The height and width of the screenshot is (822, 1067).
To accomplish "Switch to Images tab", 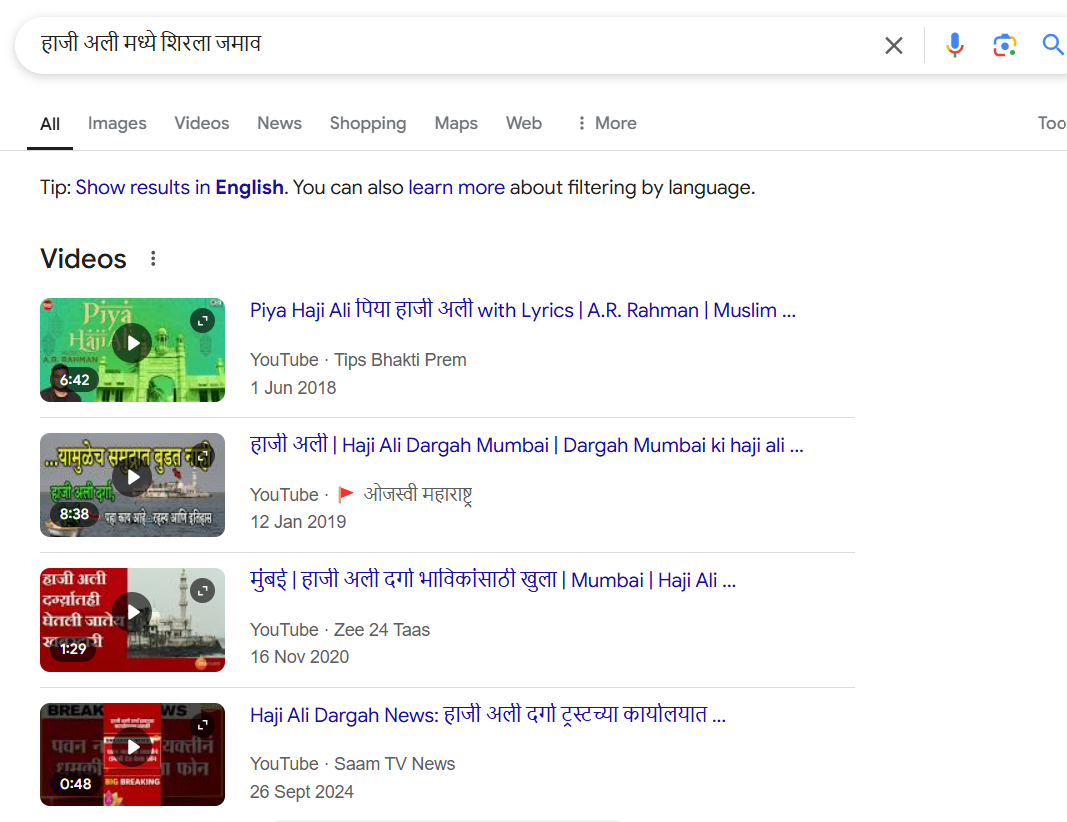I will [117, 123].
